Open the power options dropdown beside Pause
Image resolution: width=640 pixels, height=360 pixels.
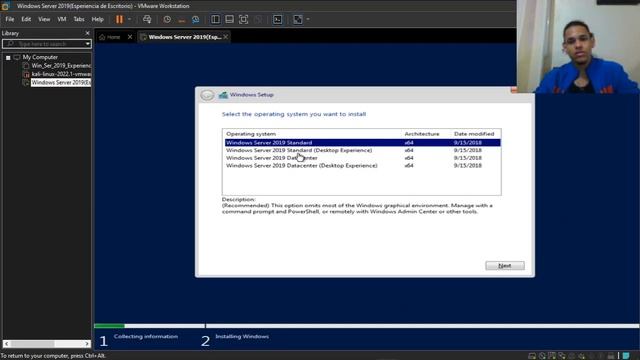(130, 19)
